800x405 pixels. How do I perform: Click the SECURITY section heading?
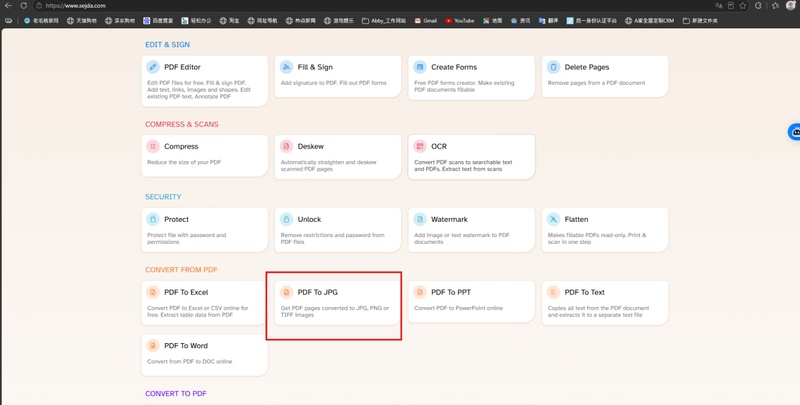click(163, 197)
